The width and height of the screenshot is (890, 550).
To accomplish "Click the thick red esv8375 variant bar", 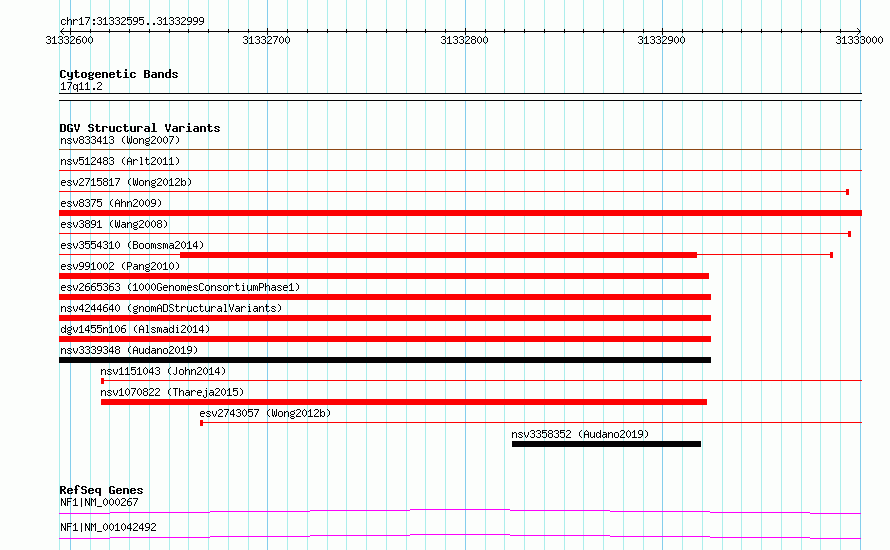I will click(460, 213).
